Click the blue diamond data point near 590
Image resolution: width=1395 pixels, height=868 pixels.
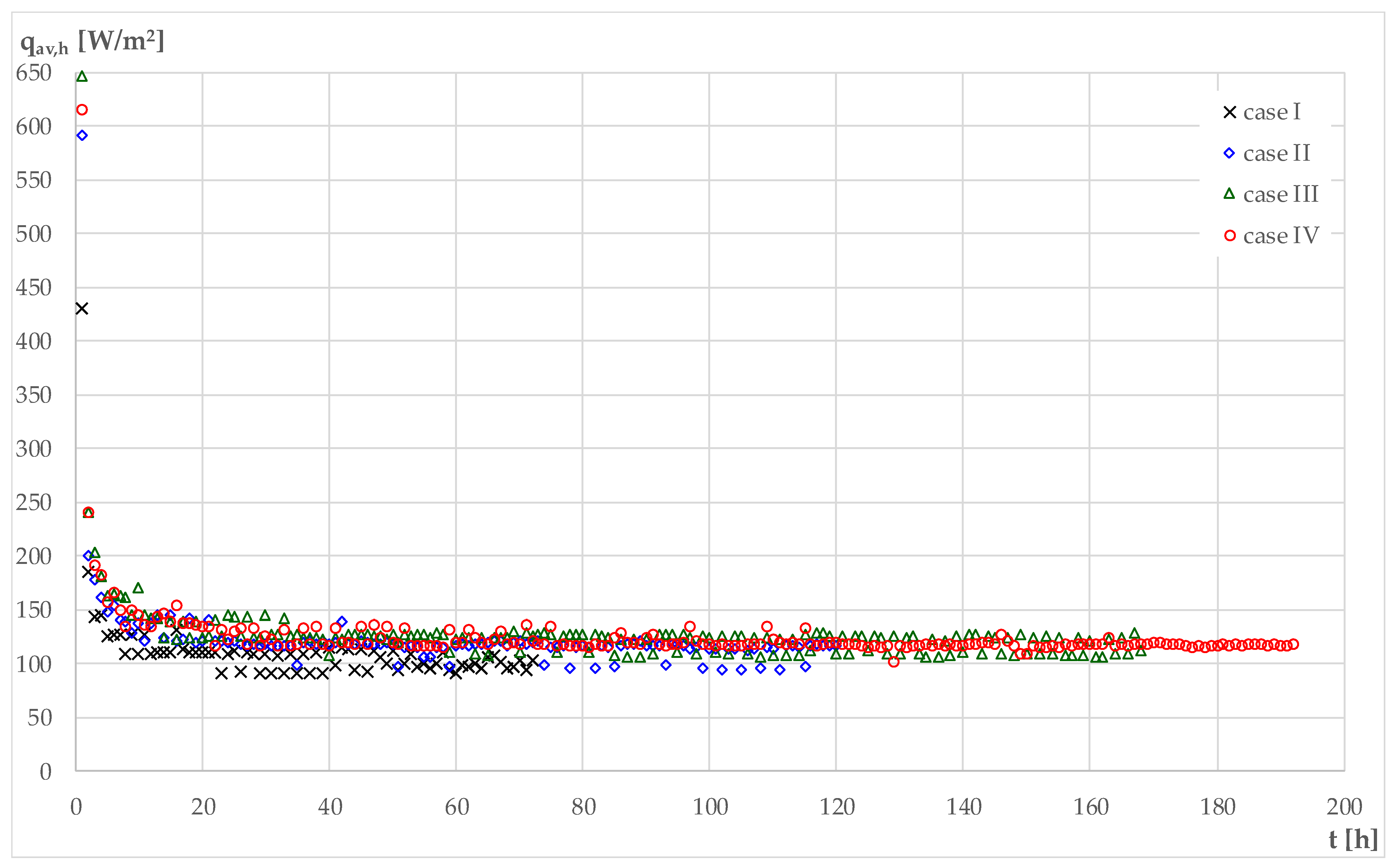click(x=82, y=135)
